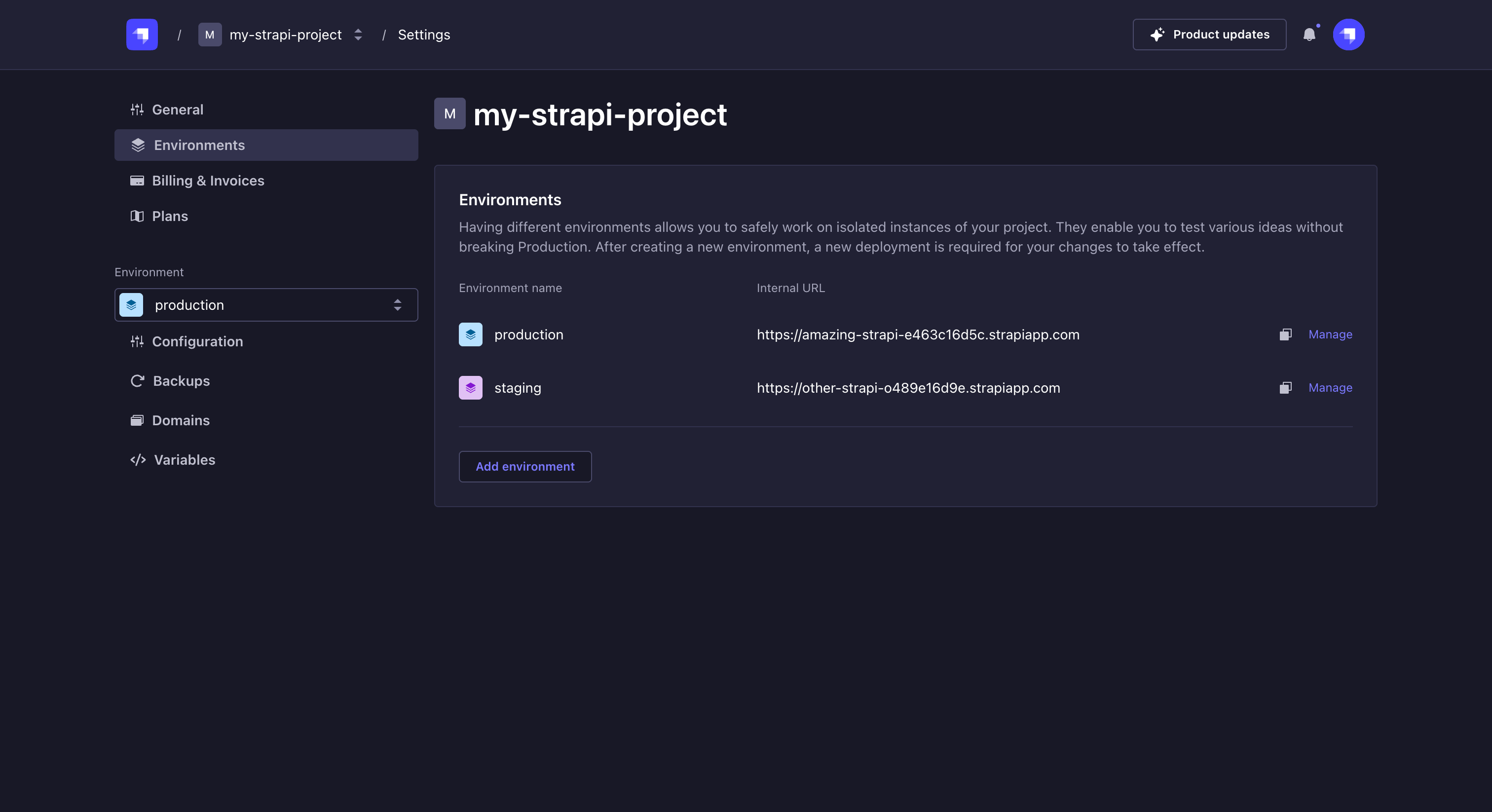
Task: Click the Environments layers icon in sidebar
Action: (x=138, y=145)
